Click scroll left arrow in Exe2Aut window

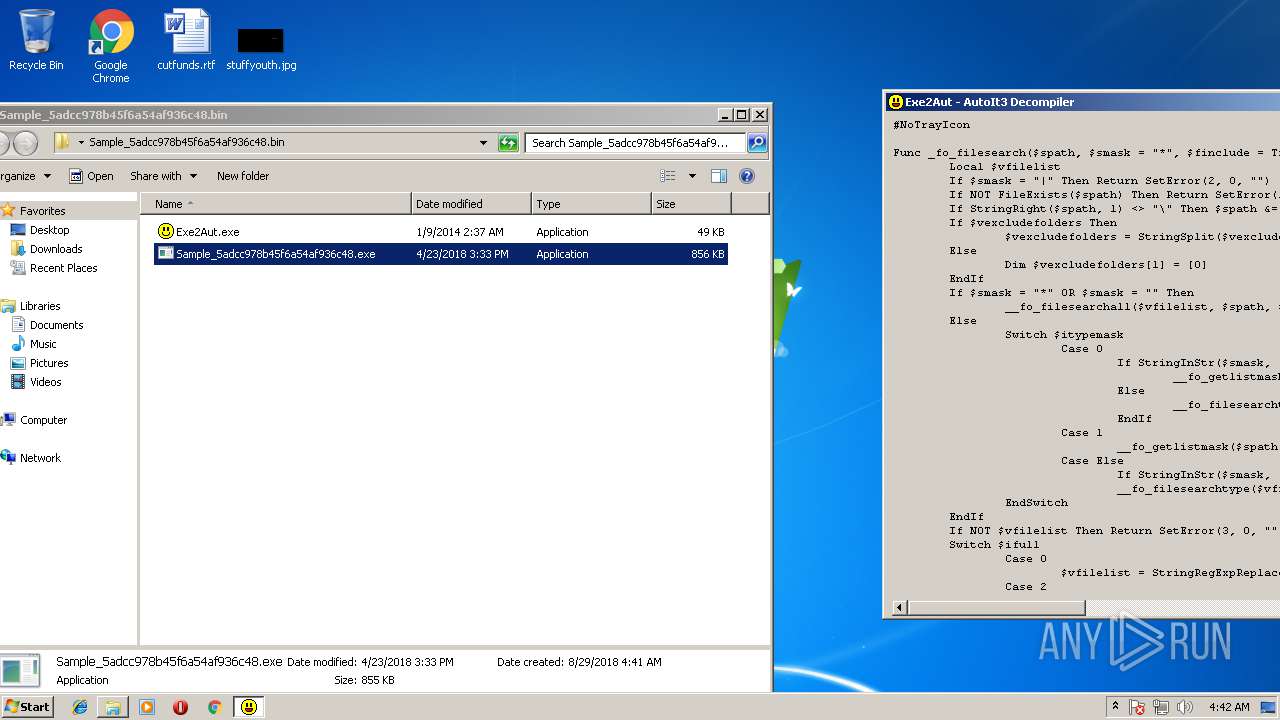coord(899,607)
